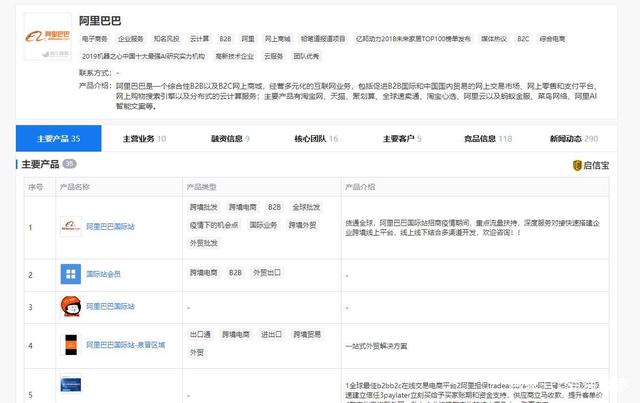
Task: Click the 云服务 tag
Action: pyautogui.click(x=273, y=56)
